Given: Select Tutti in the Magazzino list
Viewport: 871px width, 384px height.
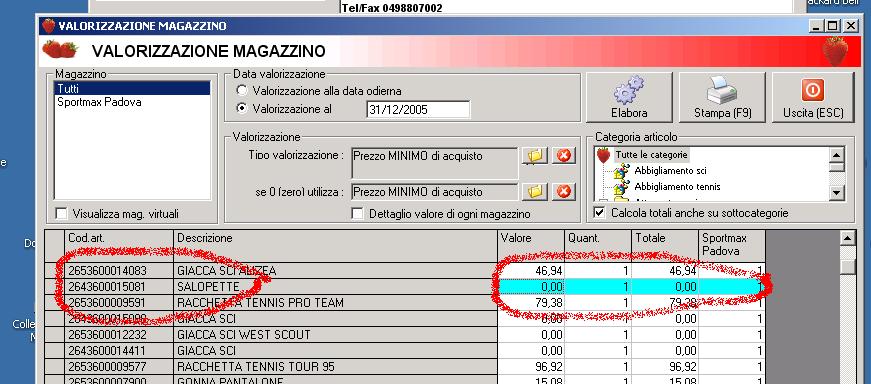Looking at the screenshot, I should tap(132, 88).
